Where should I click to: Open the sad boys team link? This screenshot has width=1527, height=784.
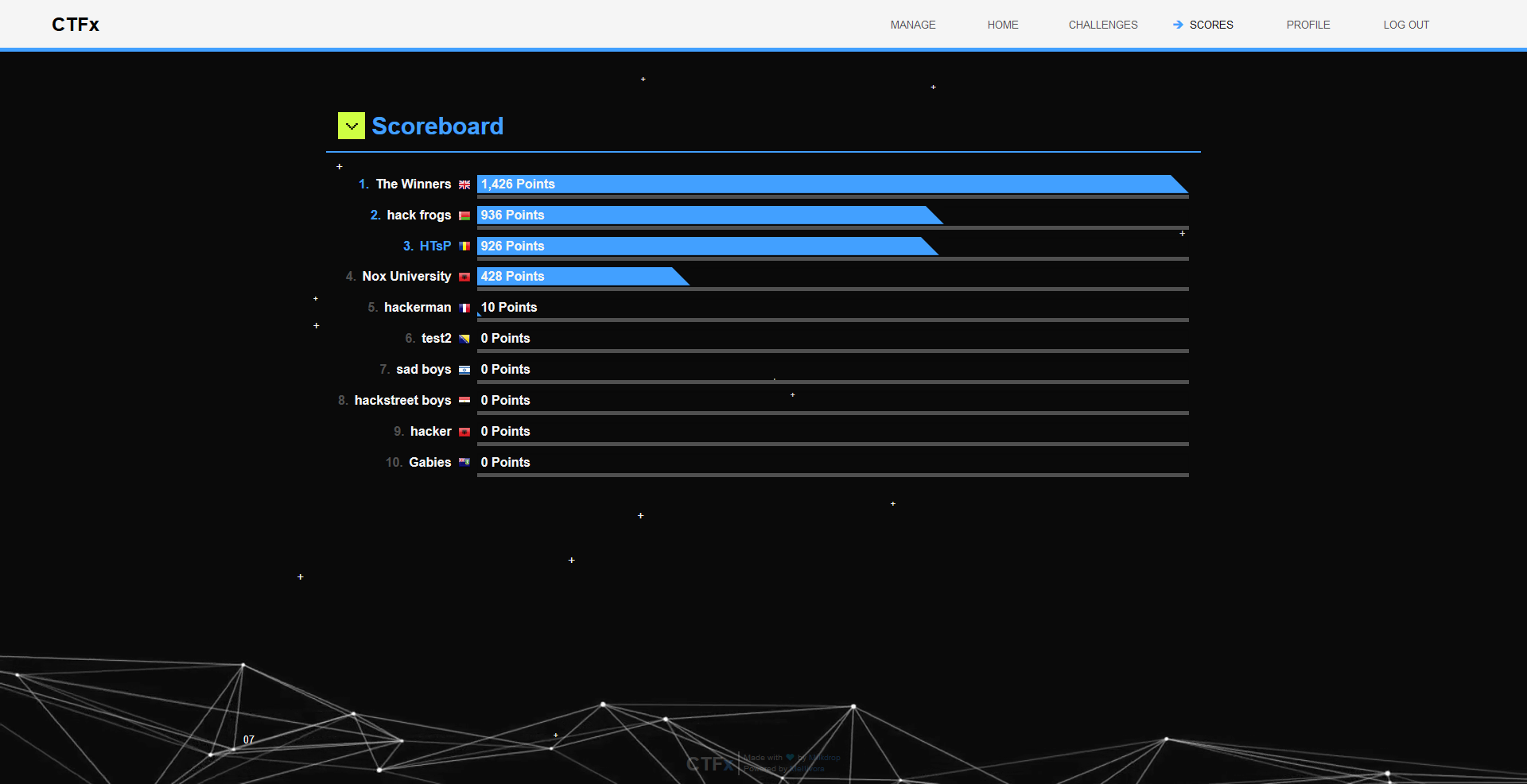[424, 369]
